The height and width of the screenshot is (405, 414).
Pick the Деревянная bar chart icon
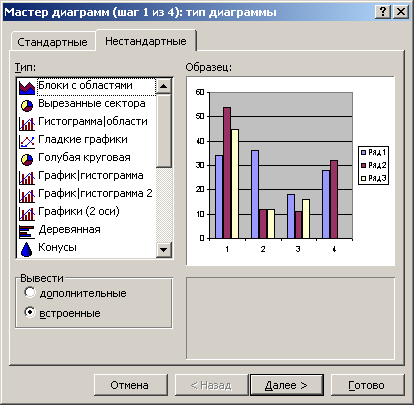click(27, 232)
